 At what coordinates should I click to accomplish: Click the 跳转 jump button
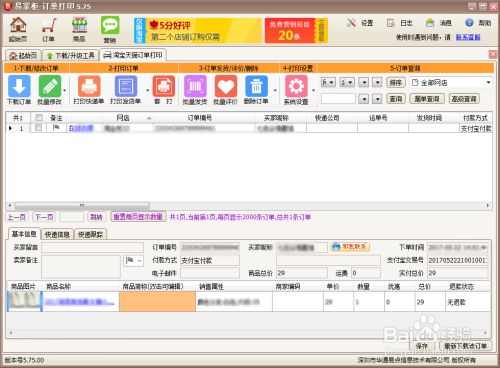[96, 217]
